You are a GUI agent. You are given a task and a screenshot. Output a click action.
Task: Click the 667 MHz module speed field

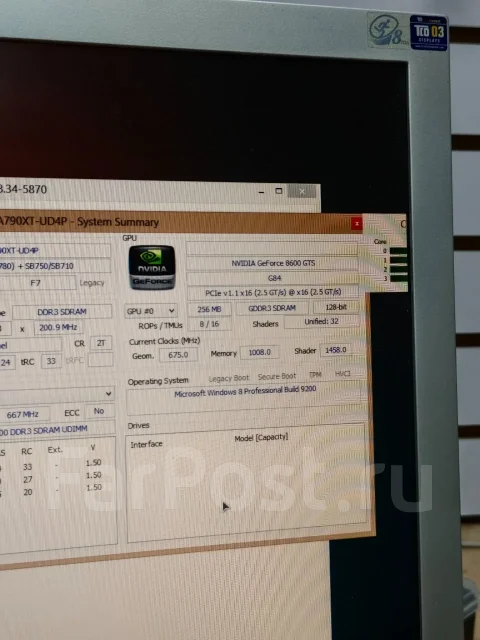tap(24, 414)
